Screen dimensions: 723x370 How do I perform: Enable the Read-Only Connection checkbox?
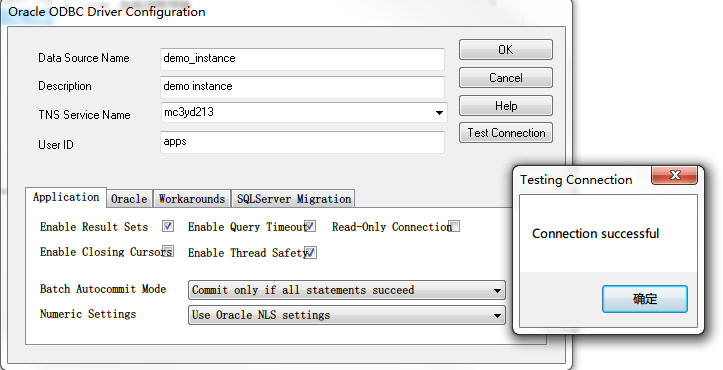tap(455, 227)
